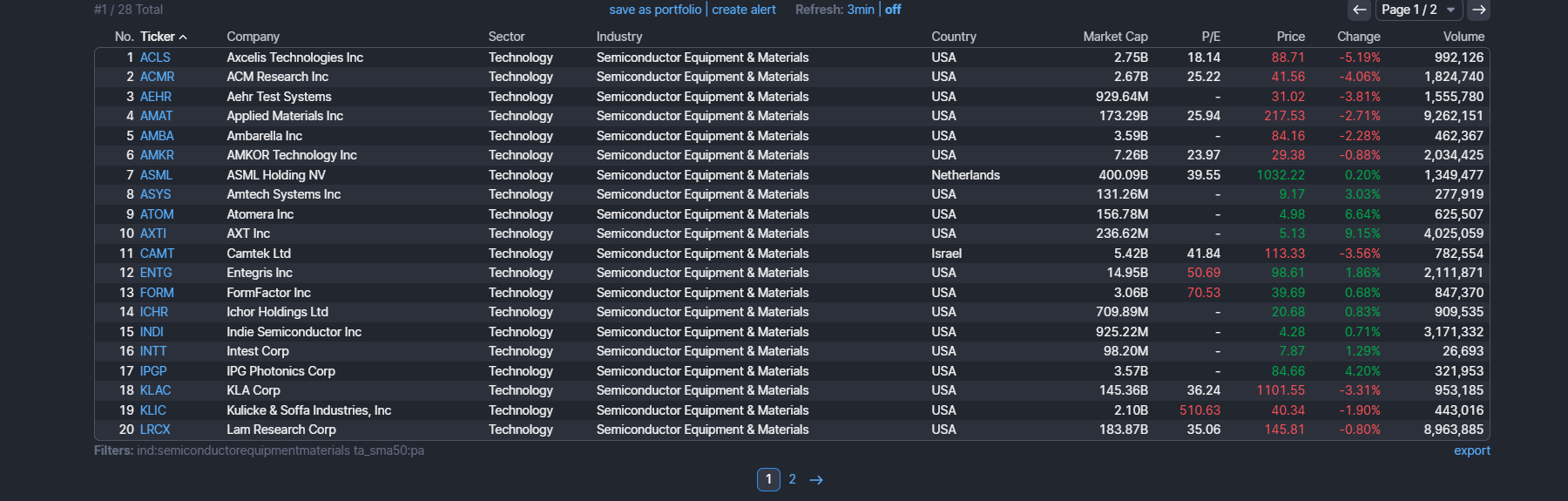Click the save as portfolio link
The image size is (1568, 501).
[655, 10]
